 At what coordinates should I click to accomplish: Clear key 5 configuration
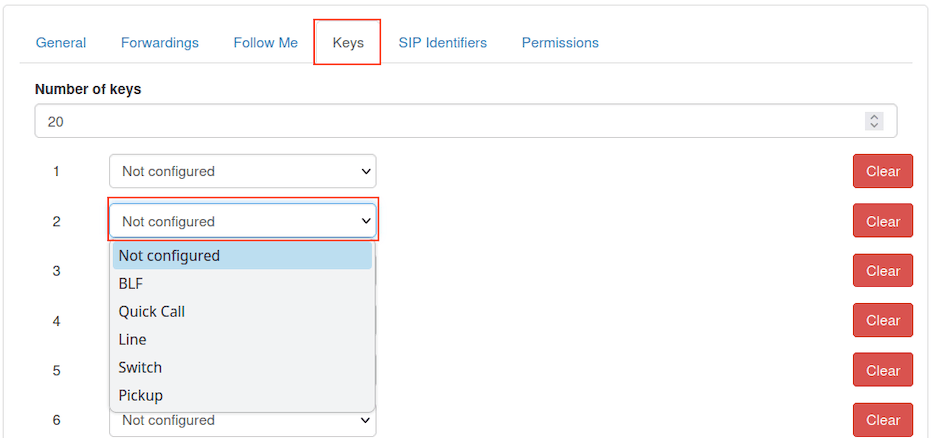pyautogui.click(x=882, y=370)
